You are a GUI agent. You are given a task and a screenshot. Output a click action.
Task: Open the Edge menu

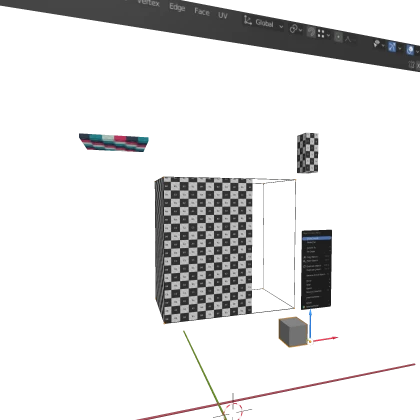pyautogui.click(x=177, y=7)
